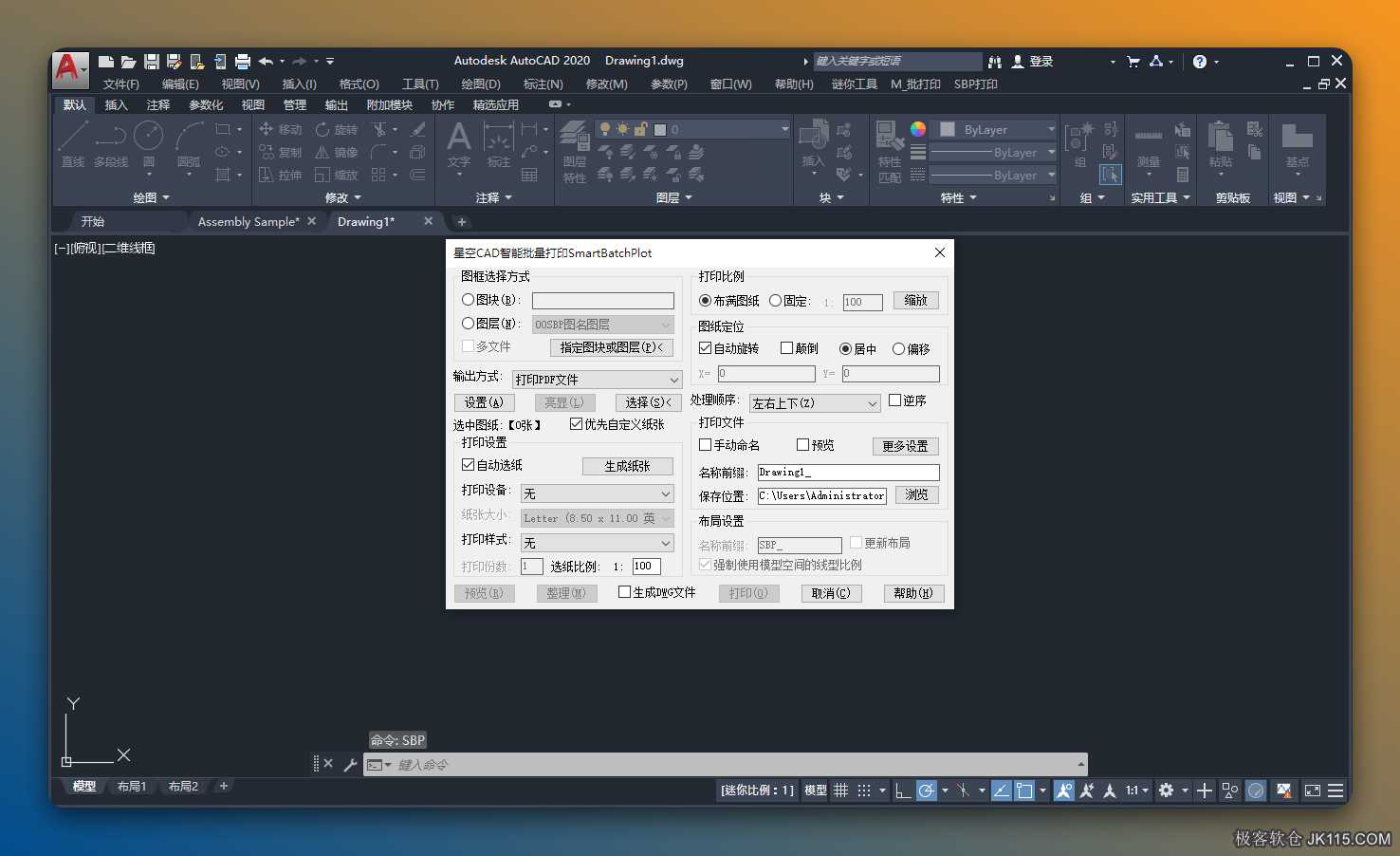Click the 指定图块或图层(P)< button

(x=612, y=347)
